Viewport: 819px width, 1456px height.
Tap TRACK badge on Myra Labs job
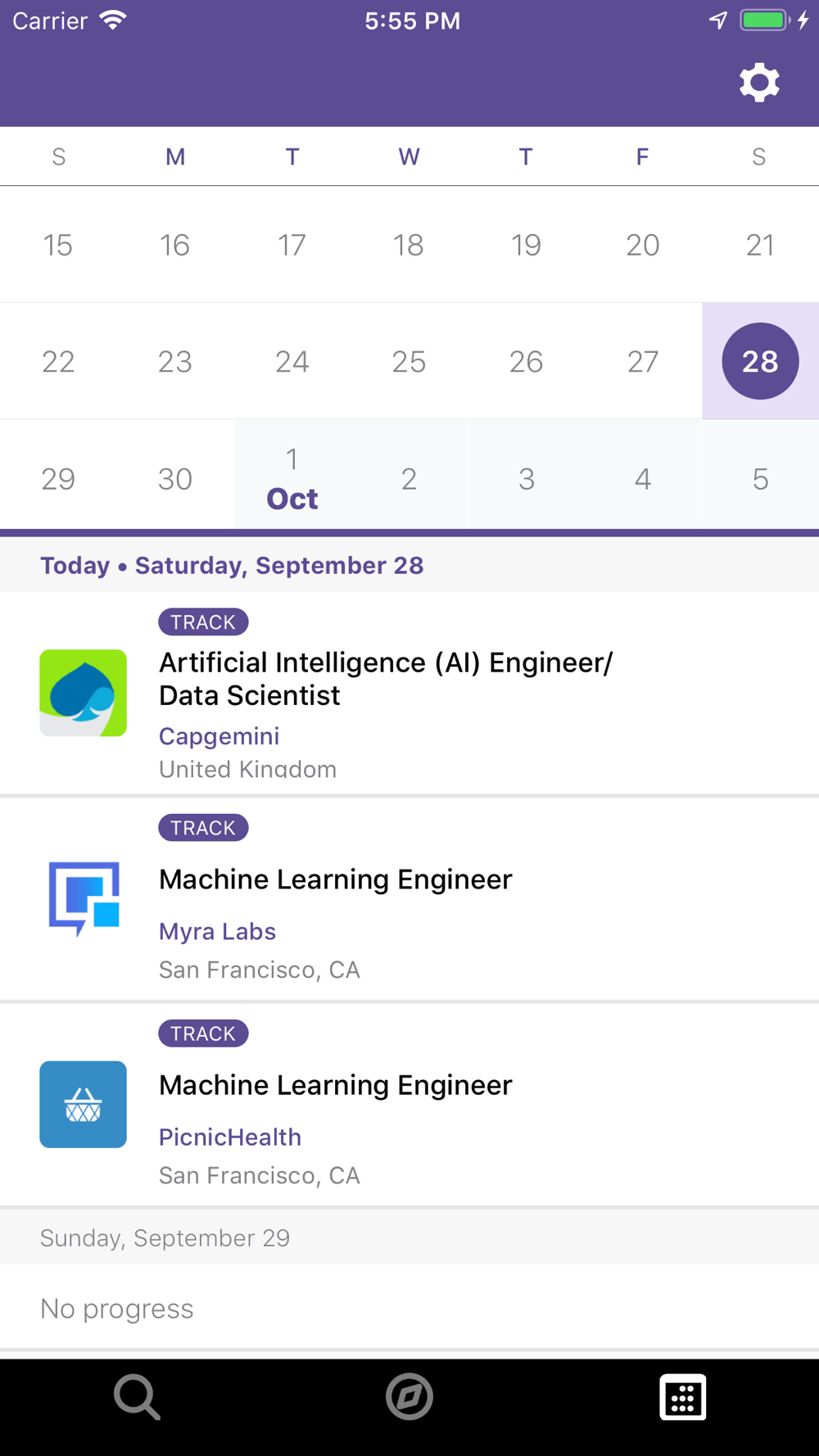(x=203, y=828)
